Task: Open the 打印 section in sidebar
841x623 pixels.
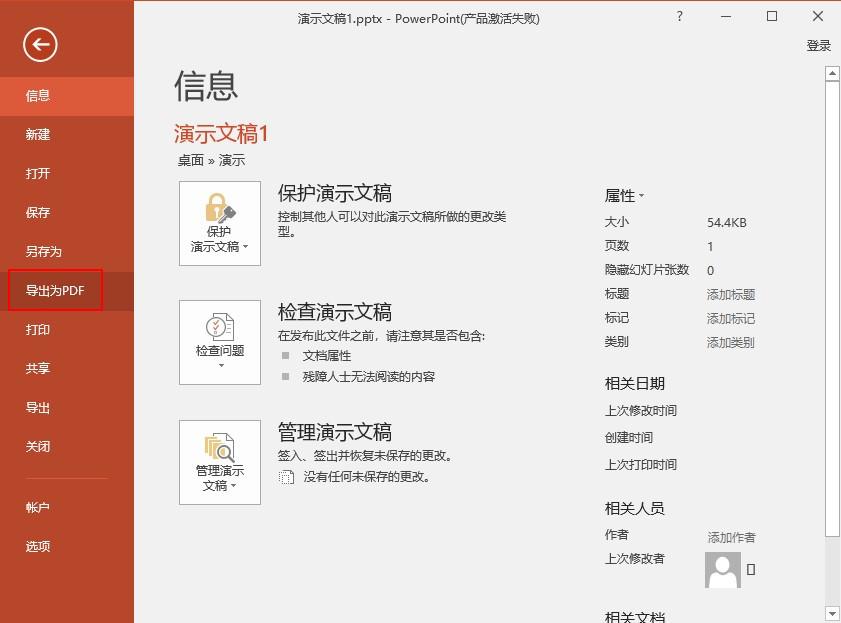Action: [37, 329]
